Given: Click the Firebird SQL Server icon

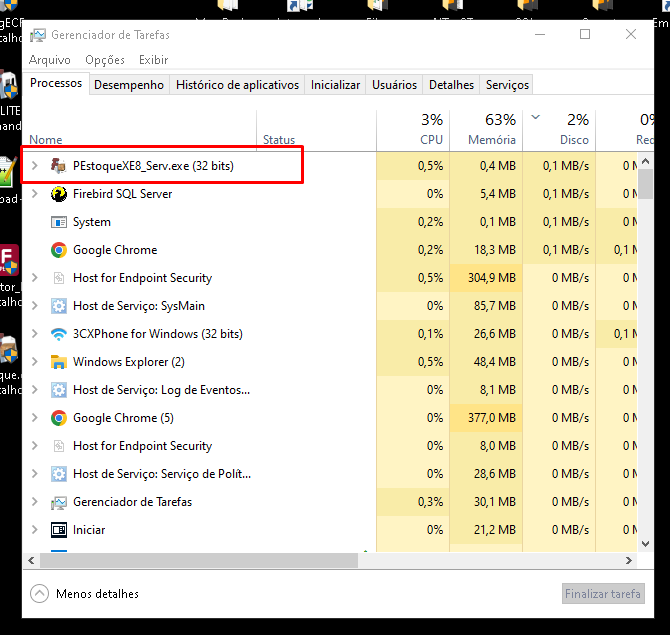Looking at the screenshot, I should coord(59,194).
